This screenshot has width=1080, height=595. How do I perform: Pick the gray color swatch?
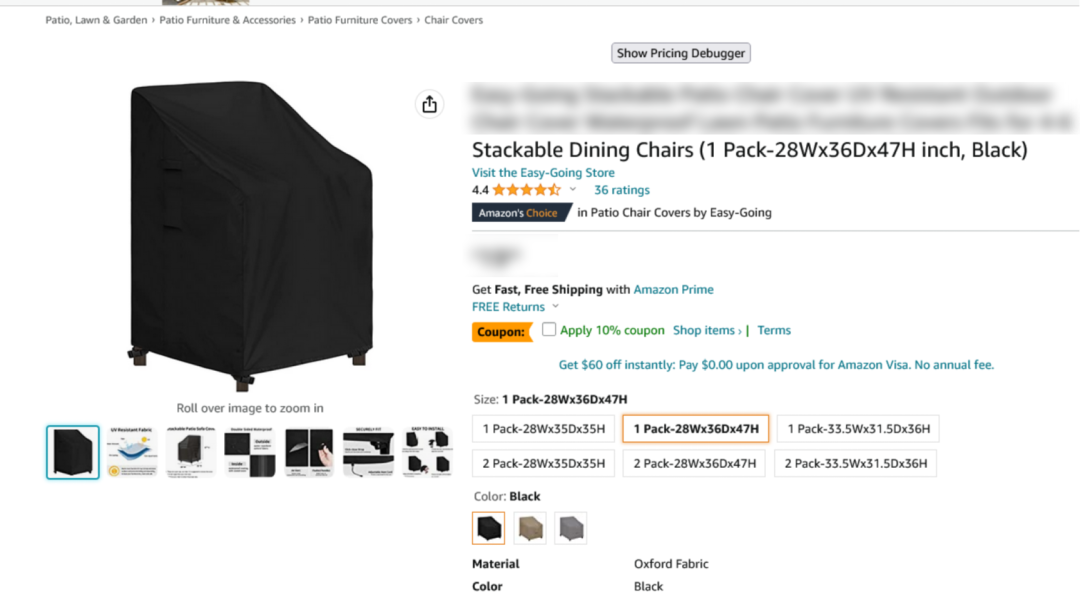pyautogui.click(x=571, y=528)
